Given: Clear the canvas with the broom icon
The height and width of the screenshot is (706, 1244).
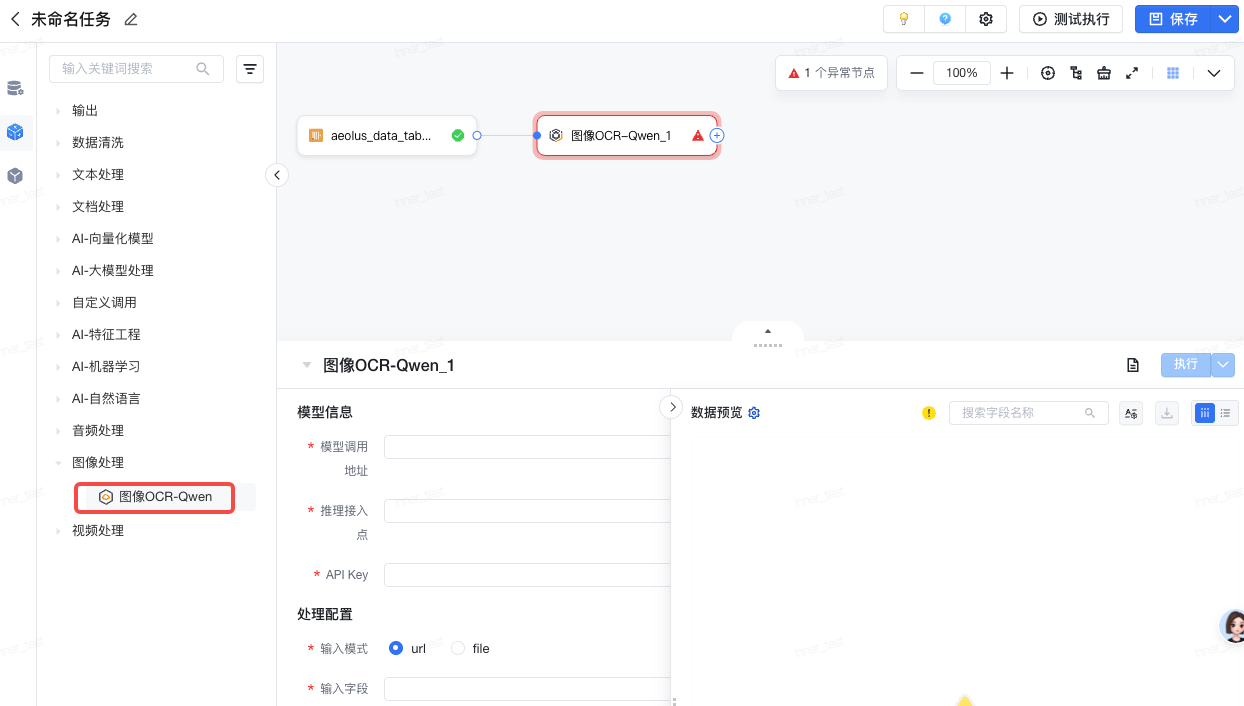Looking at the screenshot, I should point(1104,73).
